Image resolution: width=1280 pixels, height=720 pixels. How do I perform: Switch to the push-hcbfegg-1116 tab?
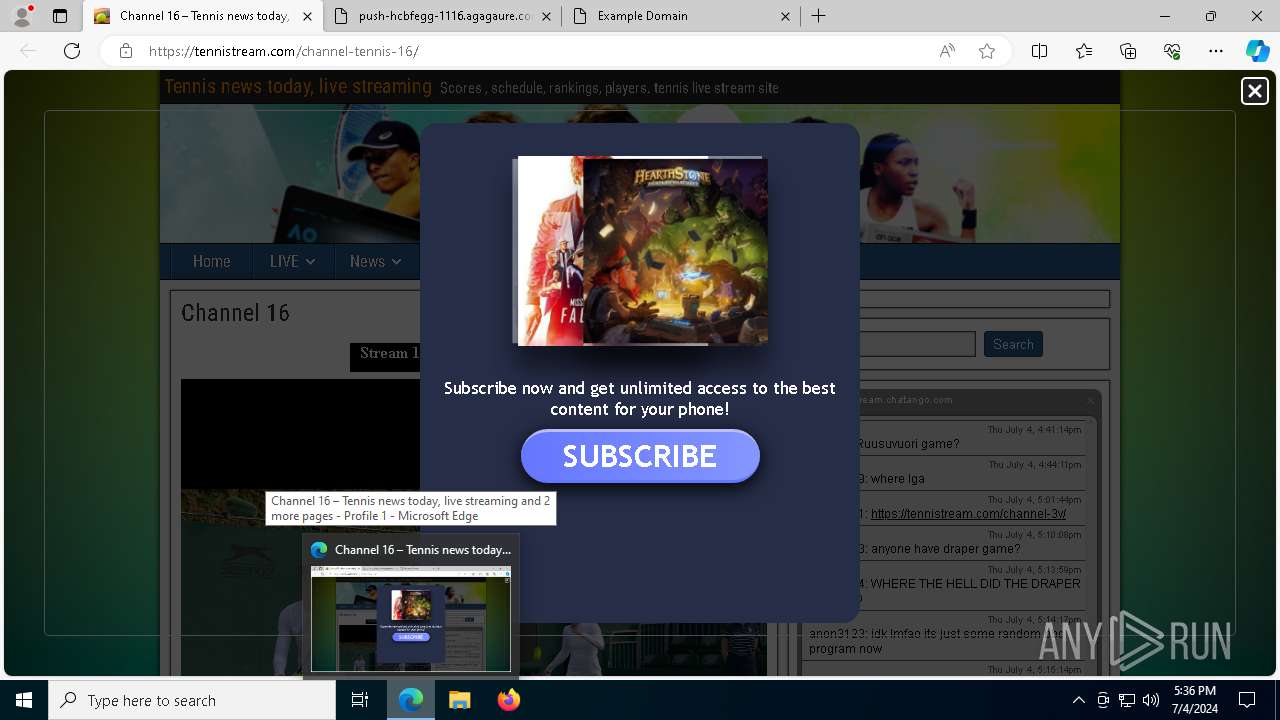click(443, 16)
